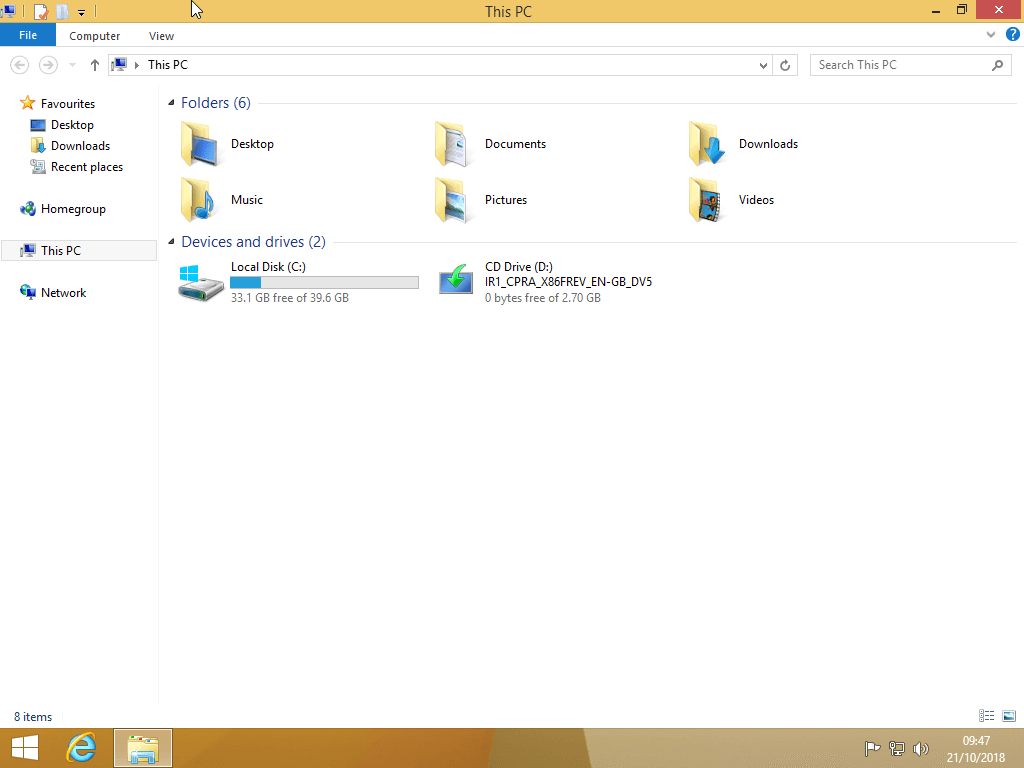Click the Local Disk (C:) usage bar
Screen dimensions: 1024x768
click(324, 282)
